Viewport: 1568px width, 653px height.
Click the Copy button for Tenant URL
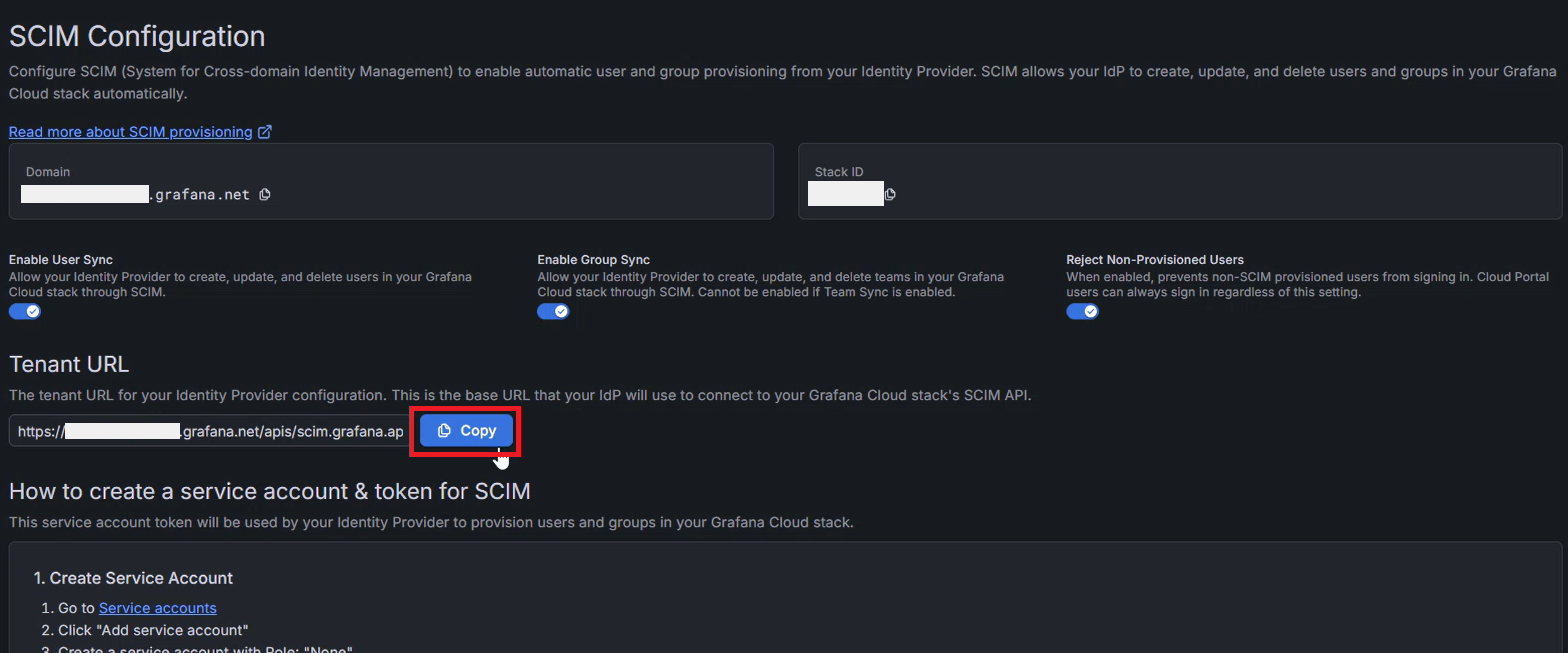click(x=466, y=431)
